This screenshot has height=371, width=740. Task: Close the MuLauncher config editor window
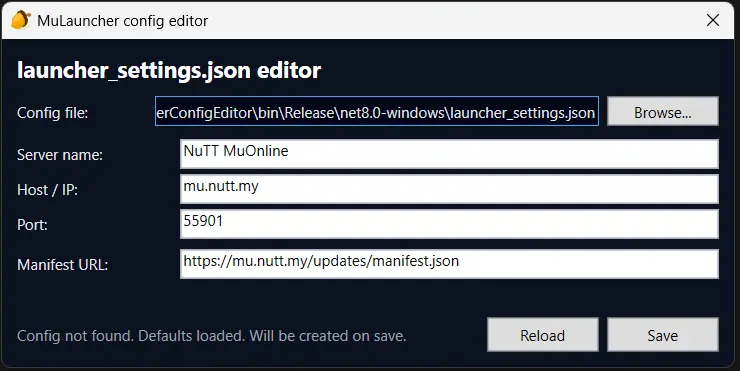tap(713, 20)
